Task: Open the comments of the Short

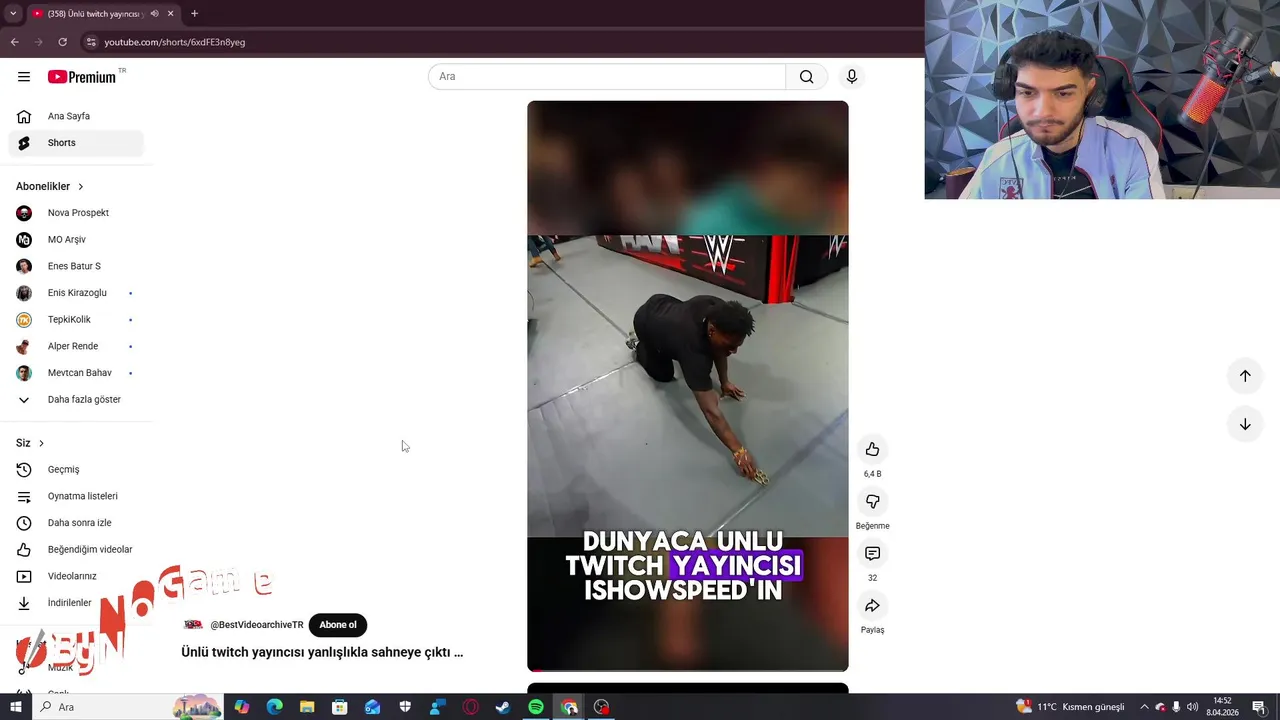Action: tap(872, 553)
